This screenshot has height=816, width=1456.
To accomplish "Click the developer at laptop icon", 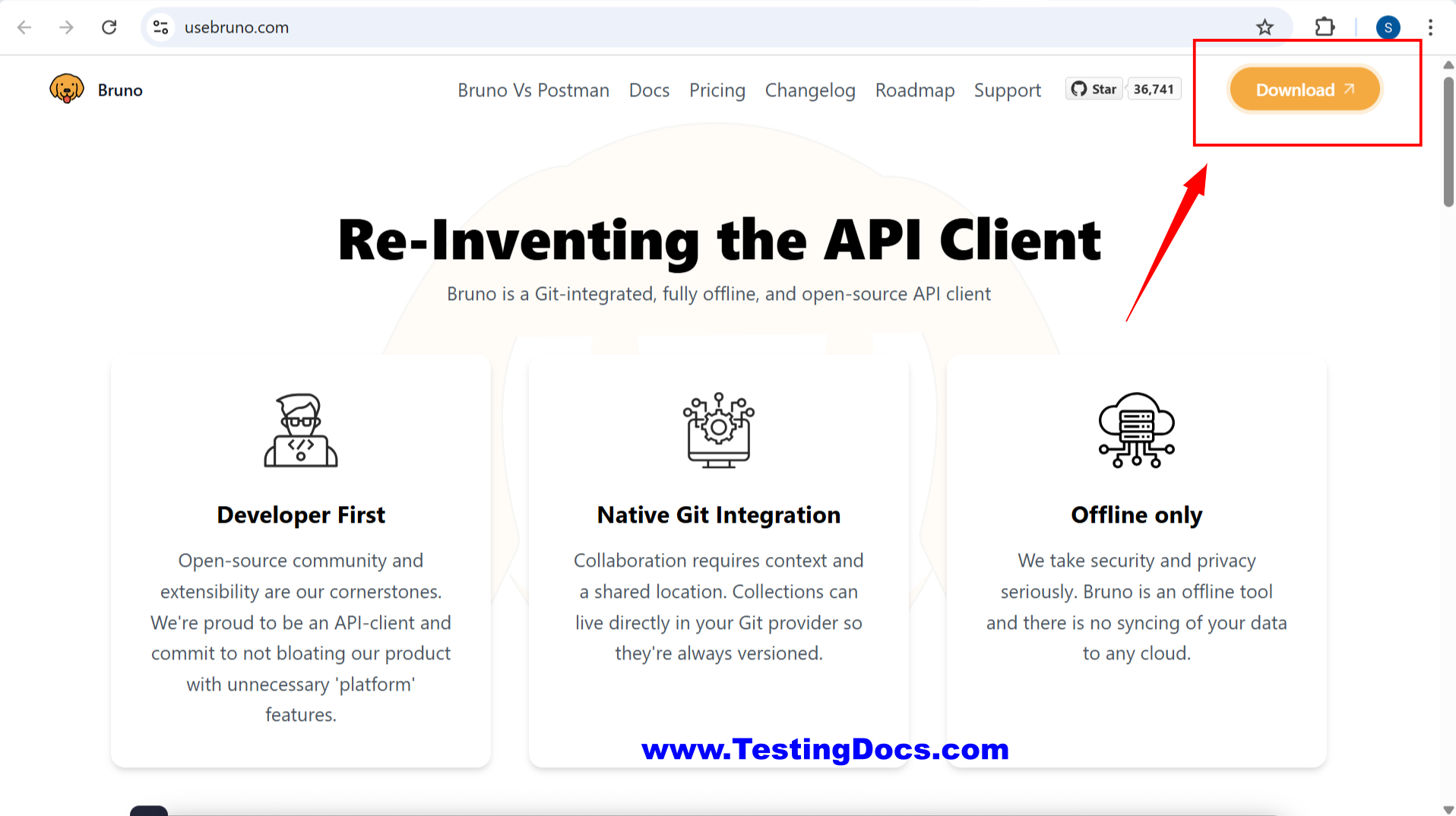I will coord(301,430).
